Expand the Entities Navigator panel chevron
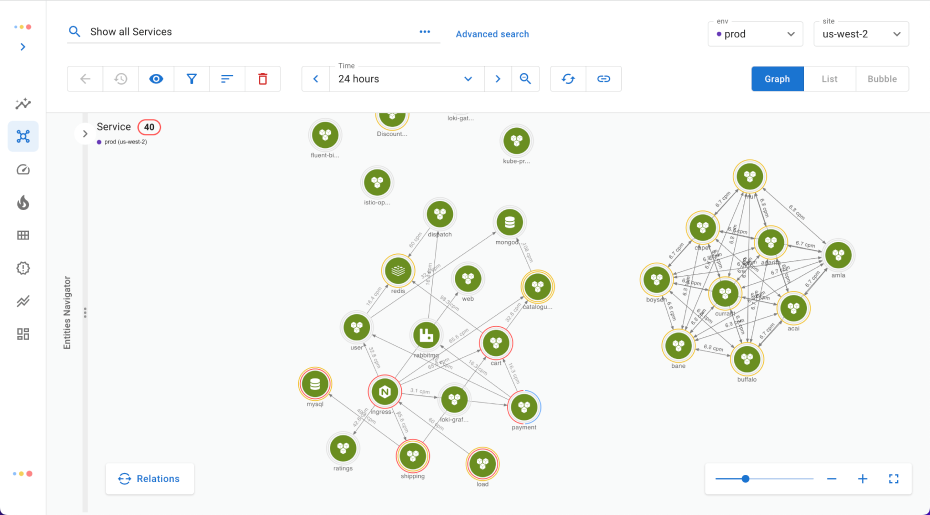 tap(85, 133)
